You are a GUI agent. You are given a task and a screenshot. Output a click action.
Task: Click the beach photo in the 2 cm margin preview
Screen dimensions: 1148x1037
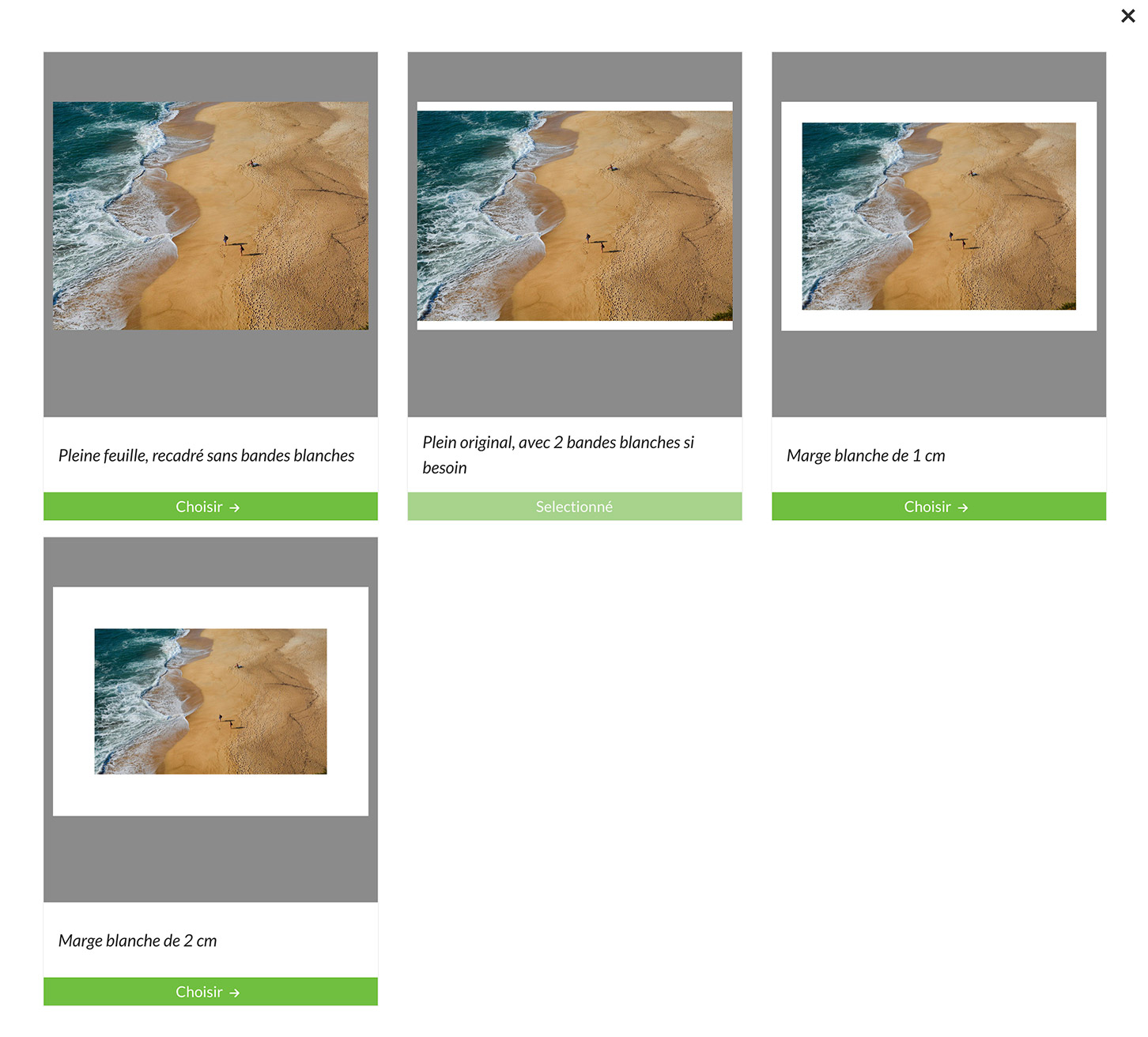point(210,701)
